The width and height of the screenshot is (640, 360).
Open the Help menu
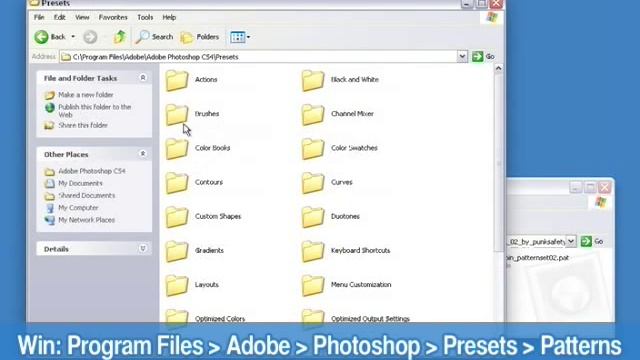pos(169,17)
